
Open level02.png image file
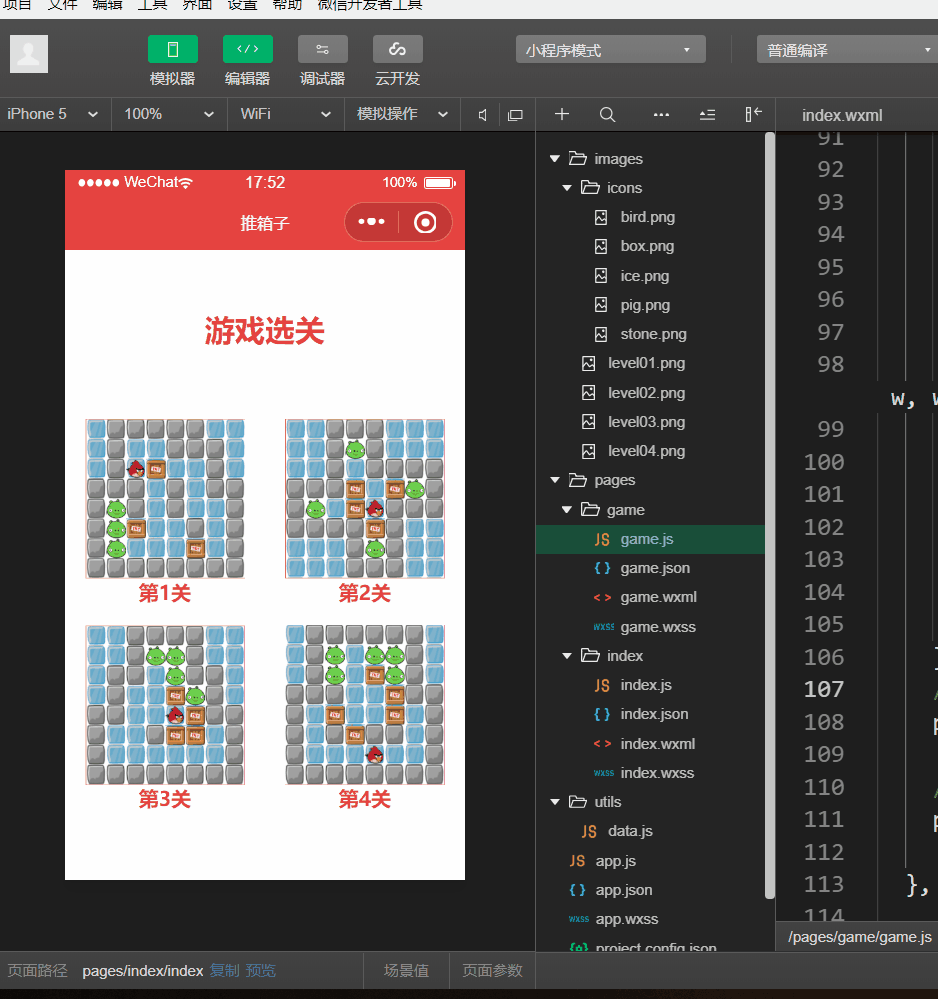click(646, 392)
